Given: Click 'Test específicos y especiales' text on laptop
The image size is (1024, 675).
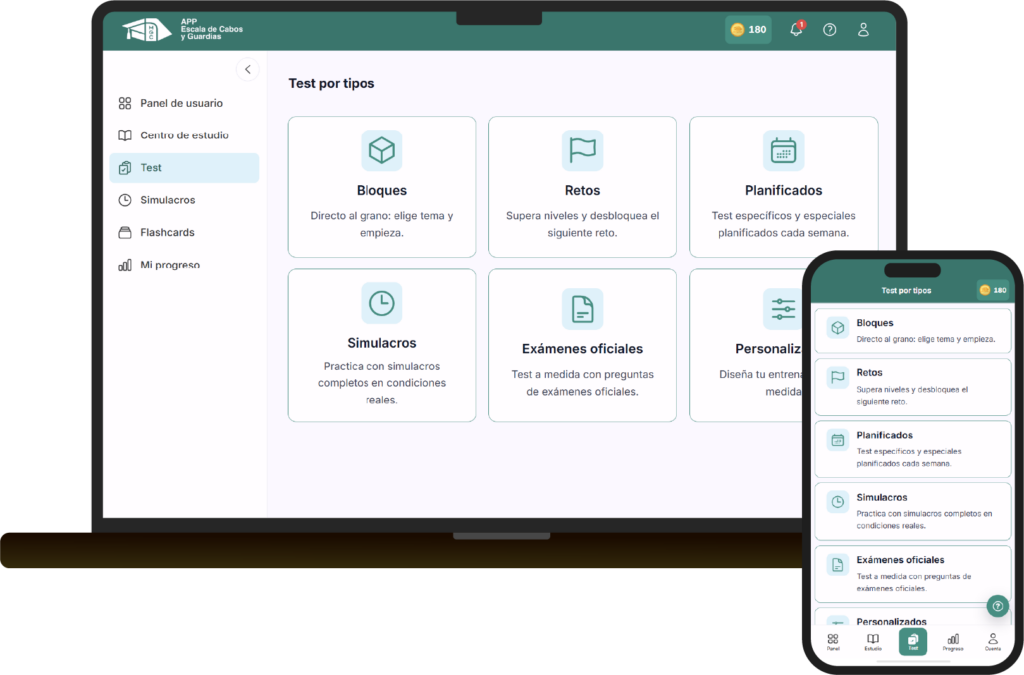Looking at the screenshot, I should click(783, 224).
